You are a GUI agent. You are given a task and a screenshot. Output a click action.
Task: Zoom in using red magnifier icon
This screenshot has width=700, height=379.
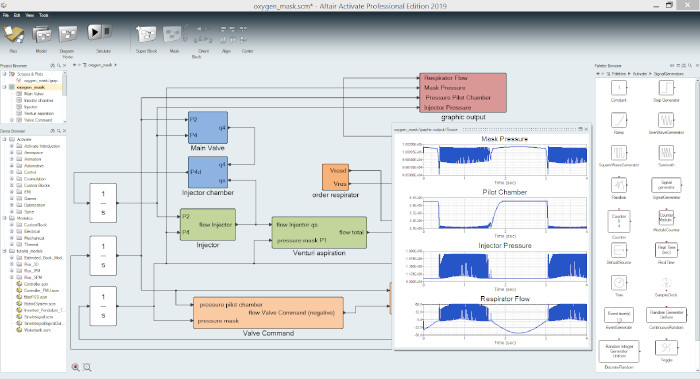(75, 367)
